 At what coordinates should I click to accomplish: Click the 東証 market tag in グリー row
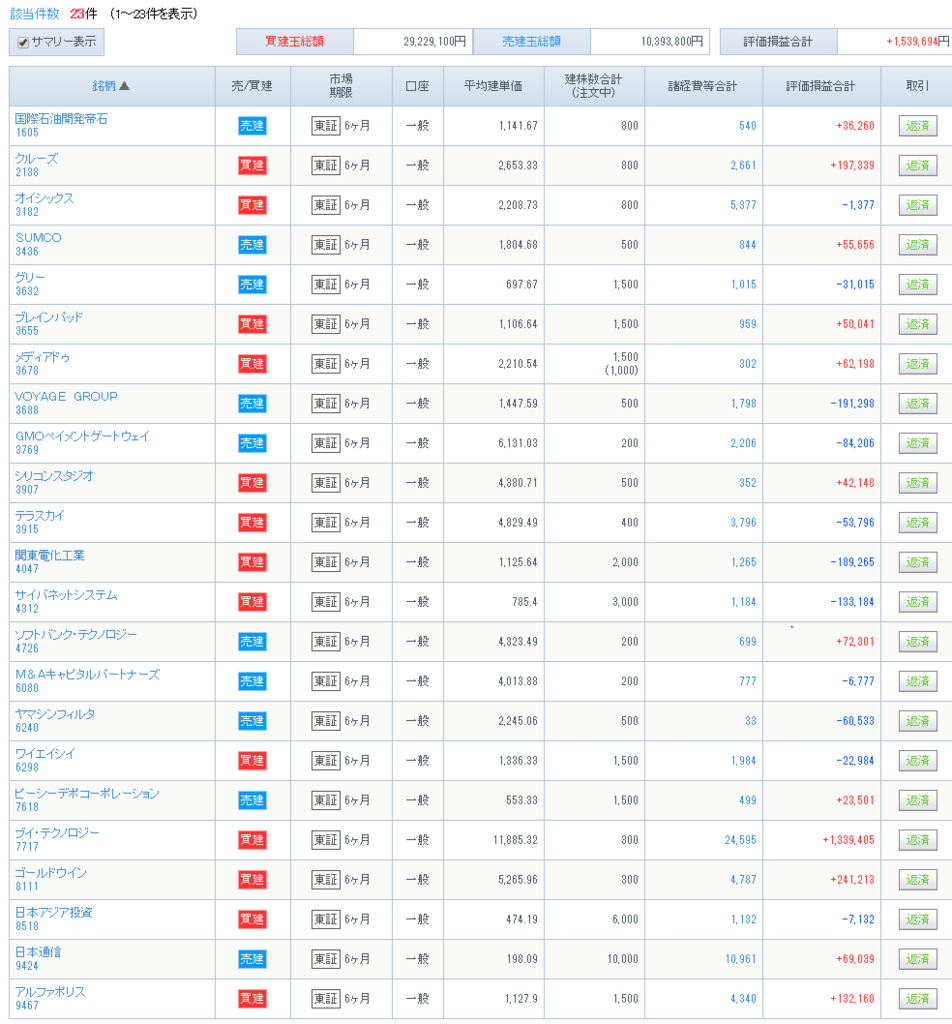[326, 285]
